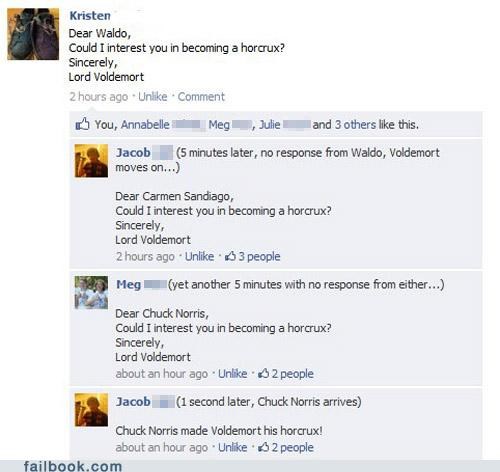The width and height of the screenshot is (500, 472).
Task: Open Annabelle's profile from likes list
Action: coord(145,125)
